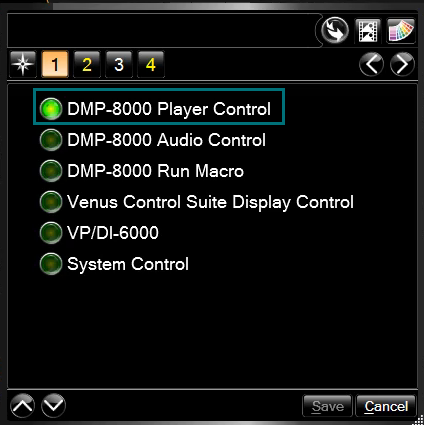Select VP/DI-6000 radio button

click(51, 233)
